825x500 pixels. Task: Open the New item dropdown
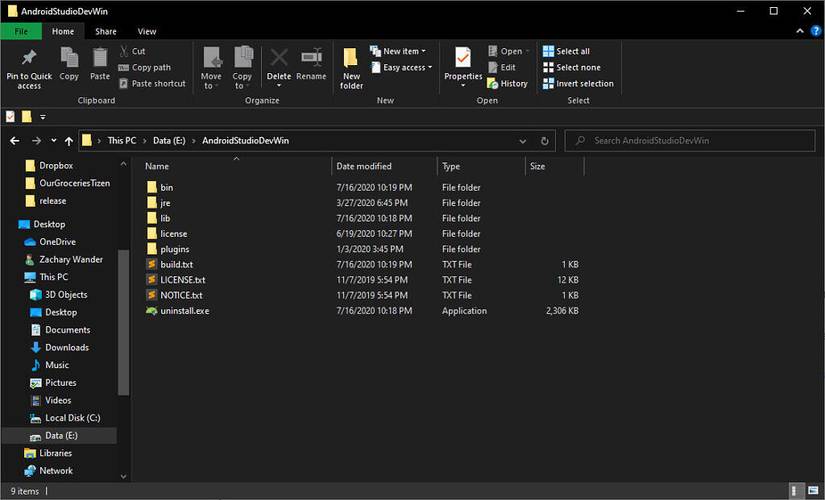tap(398, 51)
